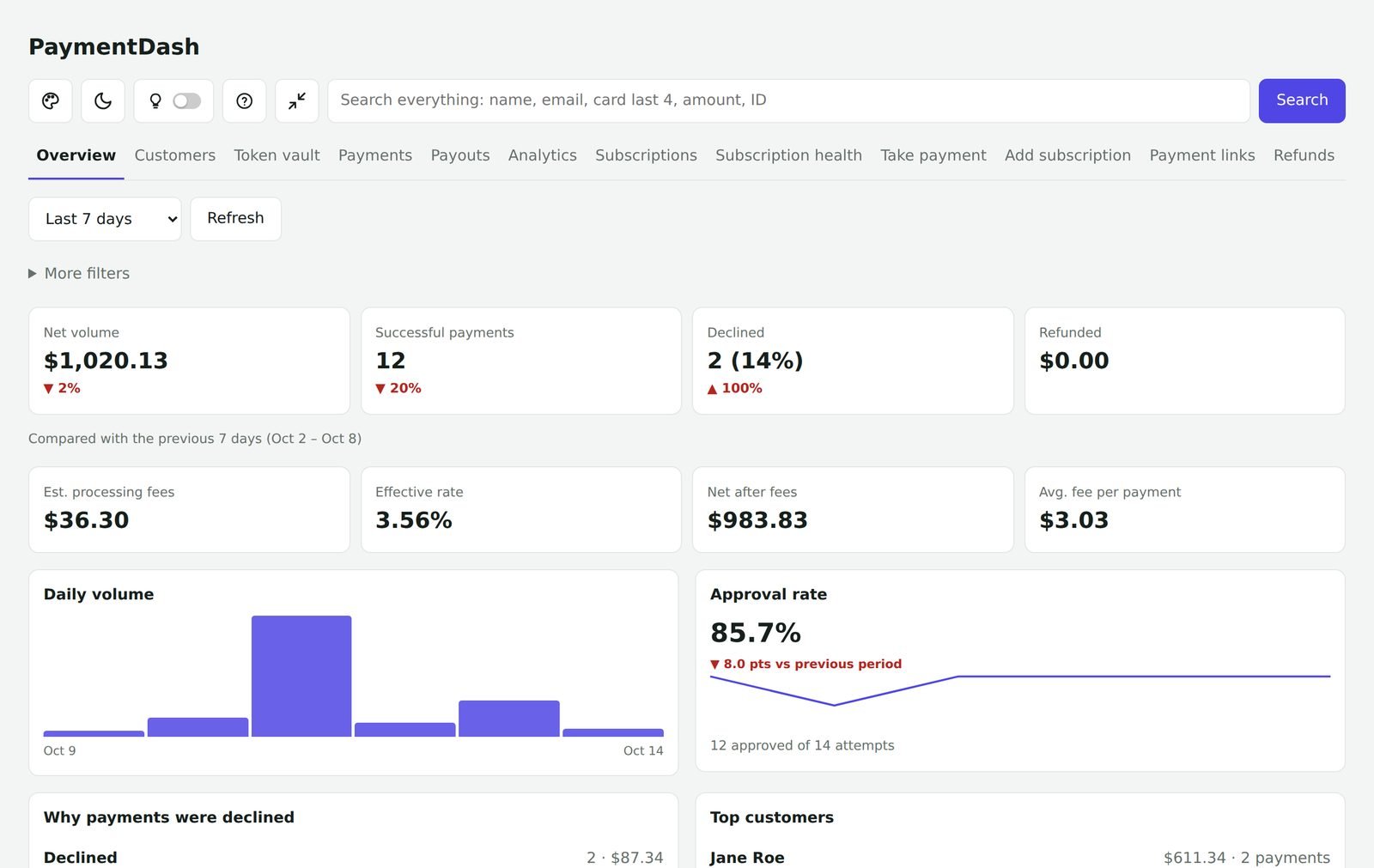Open the Add subscription tab
1374x868 pixels.
click(1067, 155)
